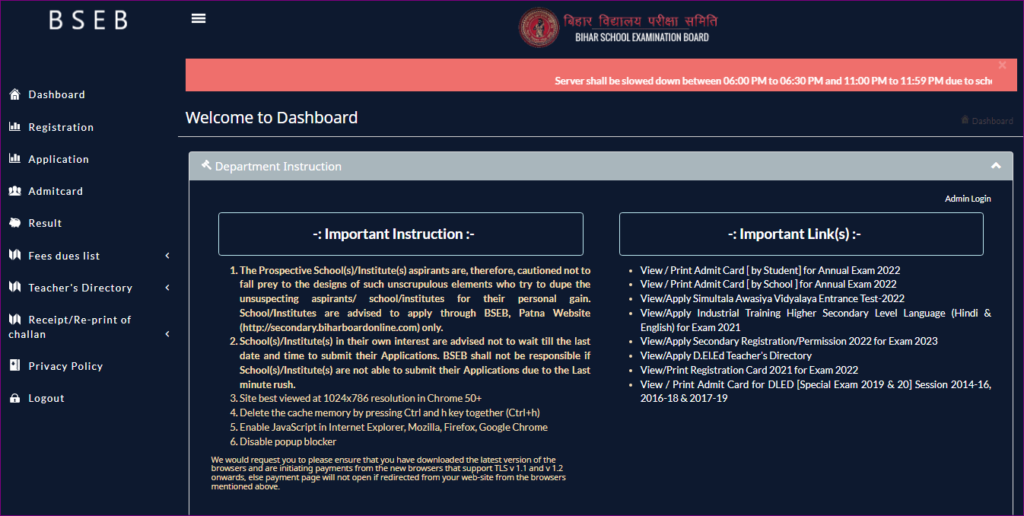Open Print Registration Card 2021 link
The width and height of the screenshot is (1024, 516).
(x=749, y=370)
